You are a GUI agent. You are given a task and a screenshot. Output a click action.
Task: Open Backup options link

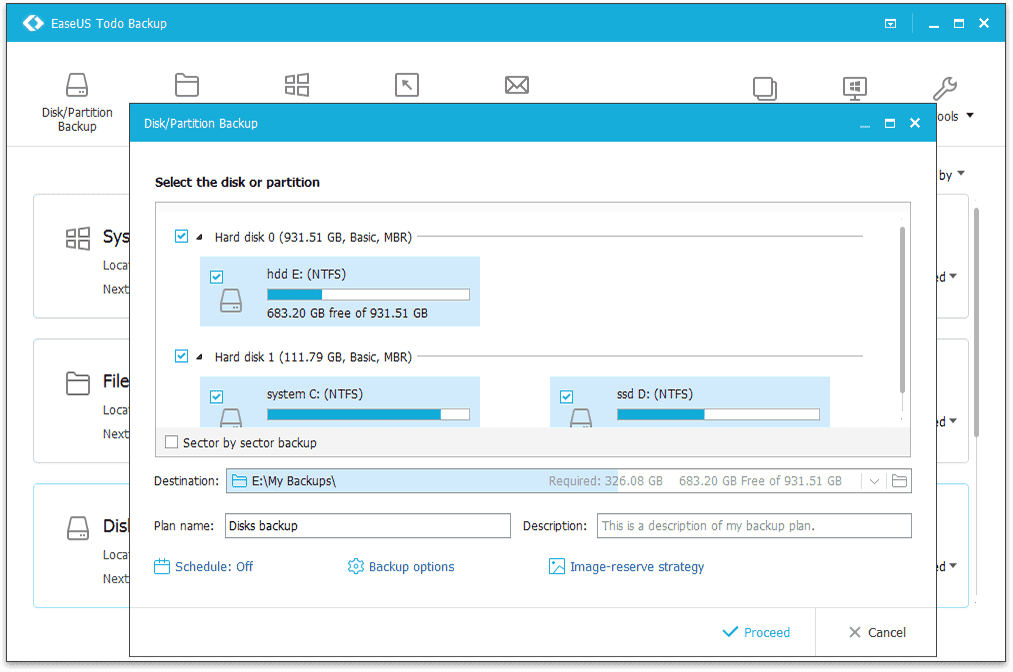(411, 567)
